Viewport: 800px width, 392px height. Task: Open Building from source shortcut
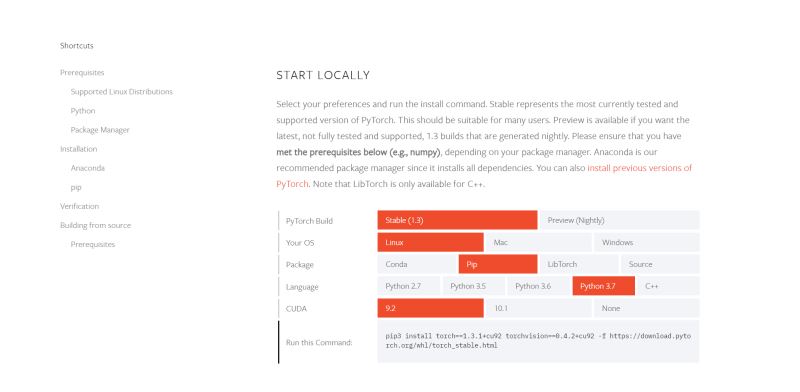(95, 225)
